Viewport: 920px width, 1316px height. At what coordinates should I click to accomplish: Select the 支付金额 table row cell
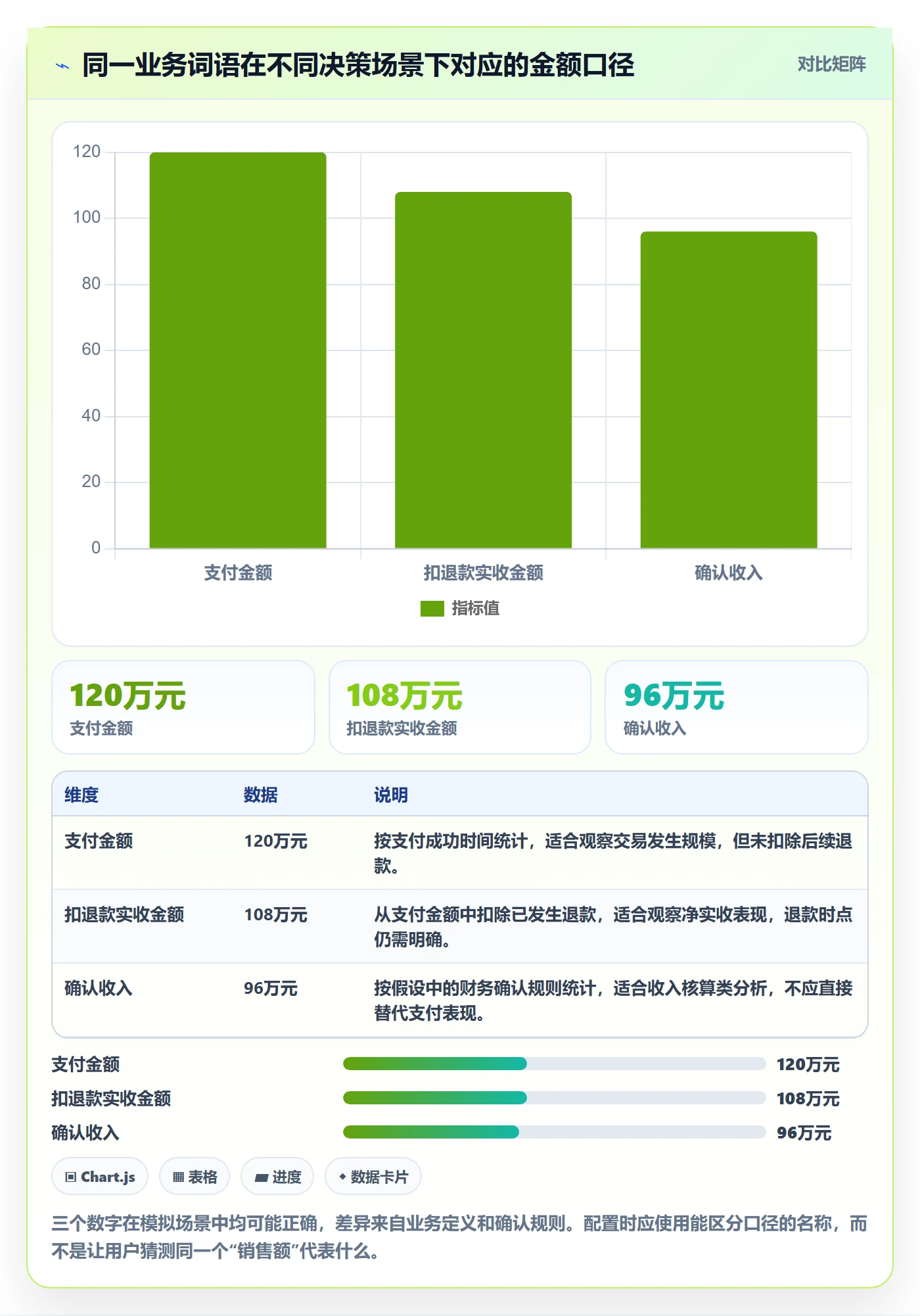pyautogui.click(x=99, y=841)
